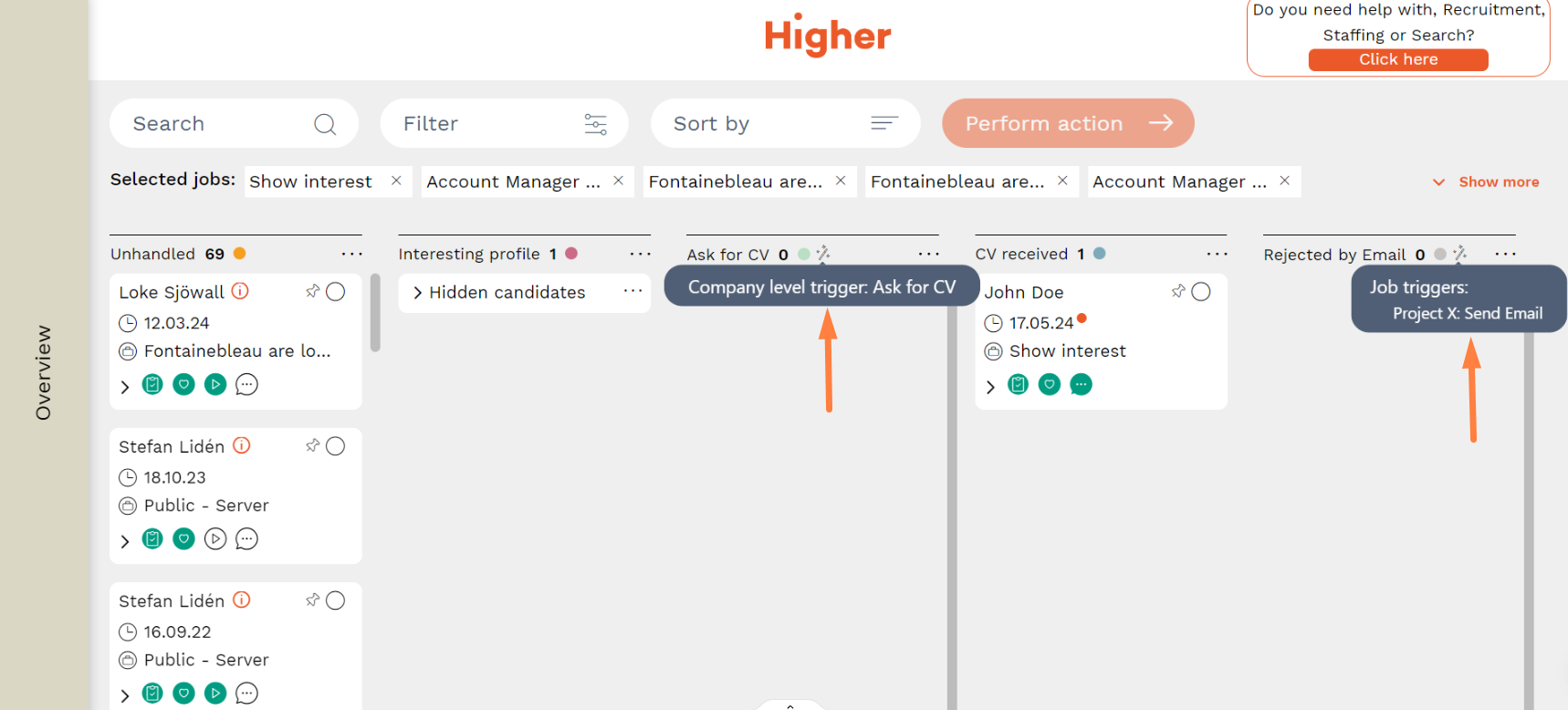
Task: Click the Unhandled column orange status dot
Action: point(240,254)
